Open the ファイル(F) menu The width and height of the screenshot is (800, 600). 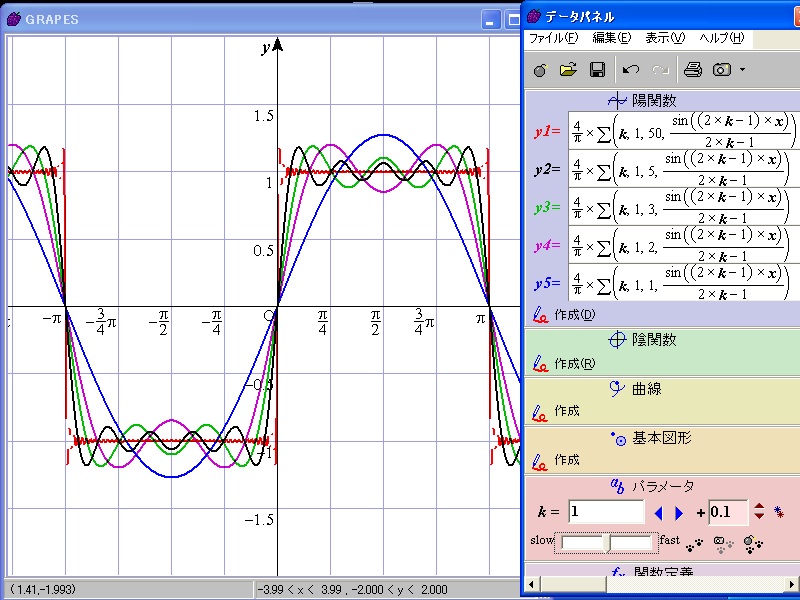point(553,38)
